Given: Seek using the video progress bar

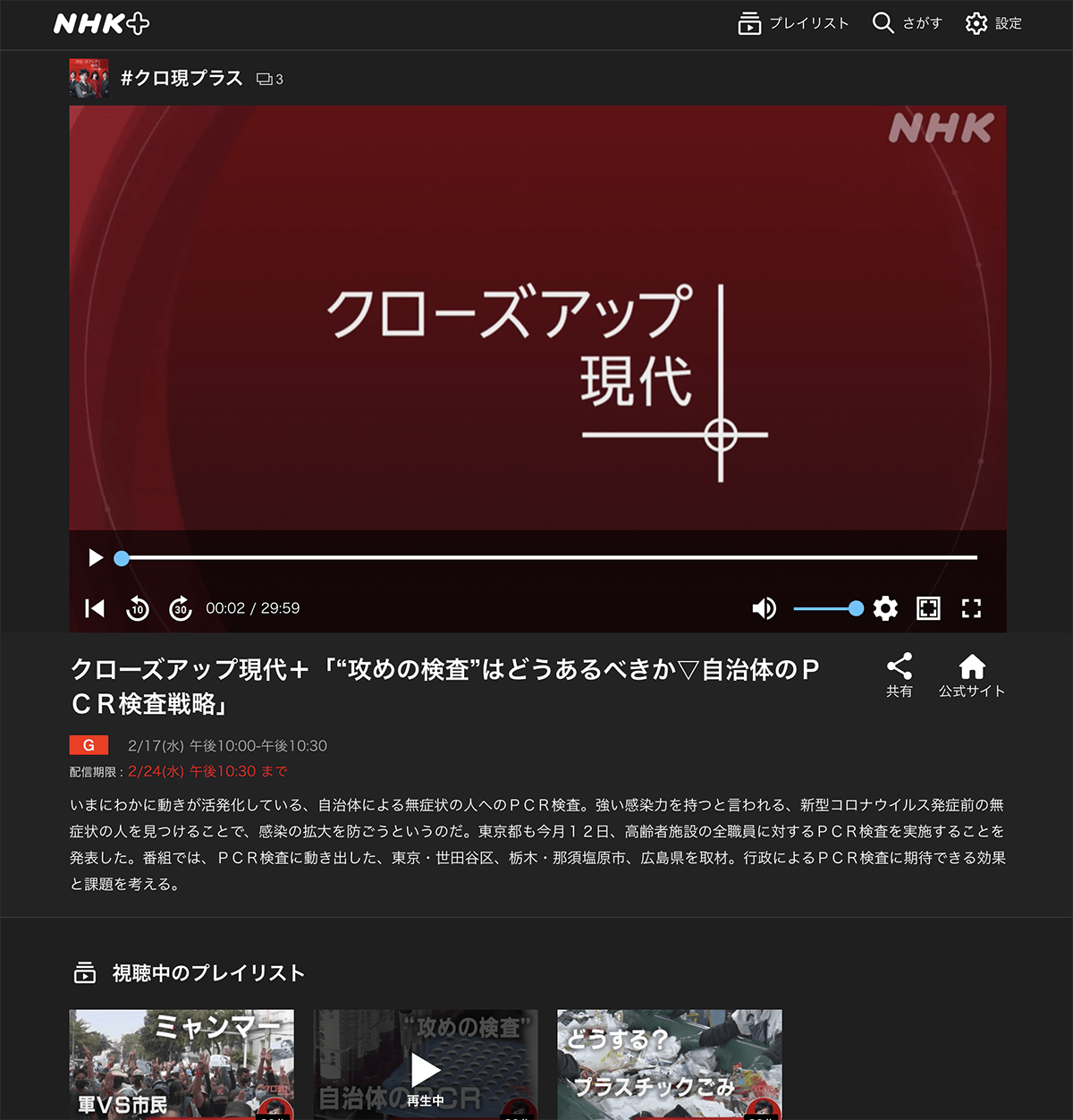Looking at the screenshot, I should tap(549, 557).
